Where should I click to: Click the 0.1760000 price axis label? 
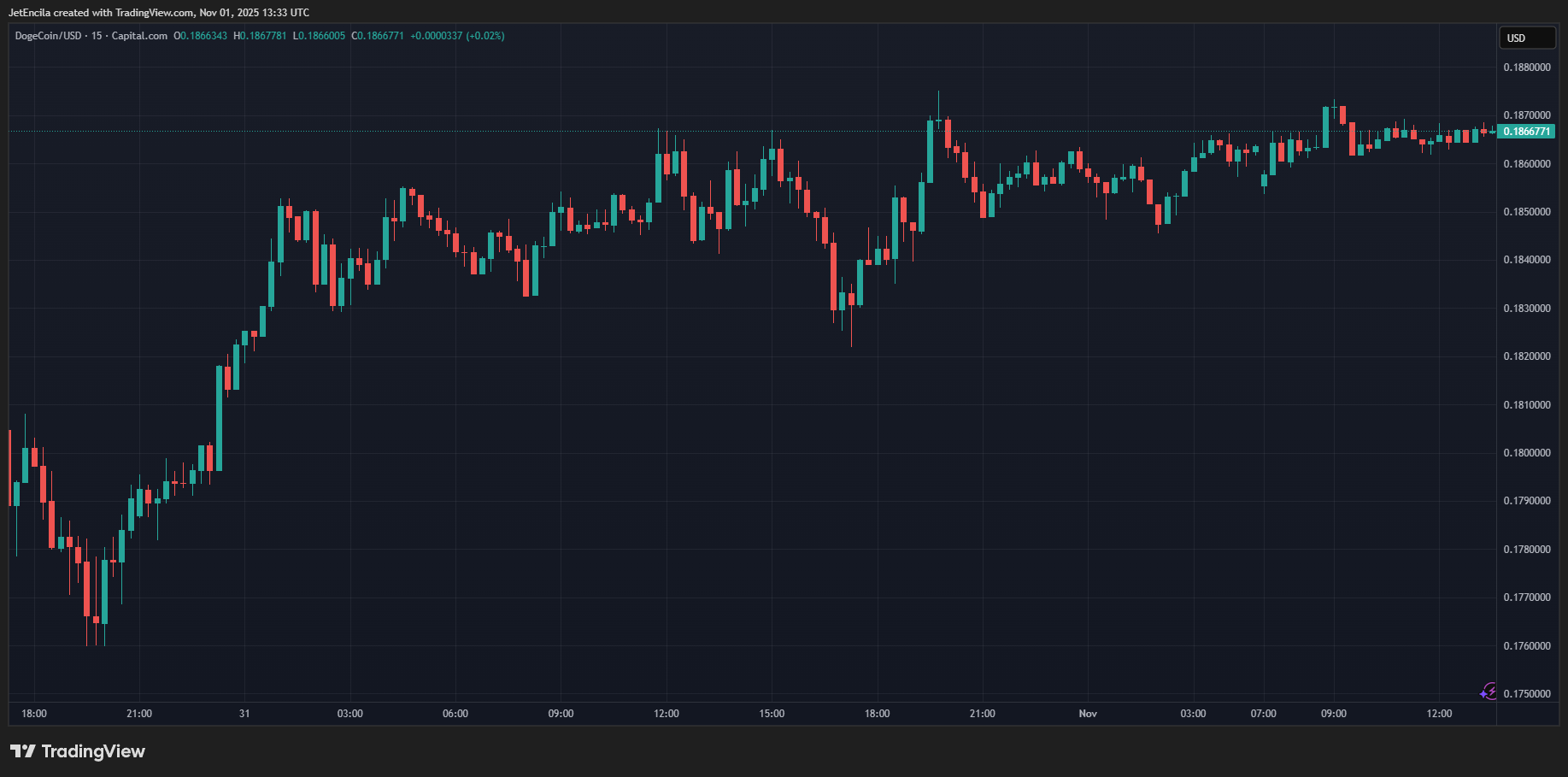pos(1526,646)
